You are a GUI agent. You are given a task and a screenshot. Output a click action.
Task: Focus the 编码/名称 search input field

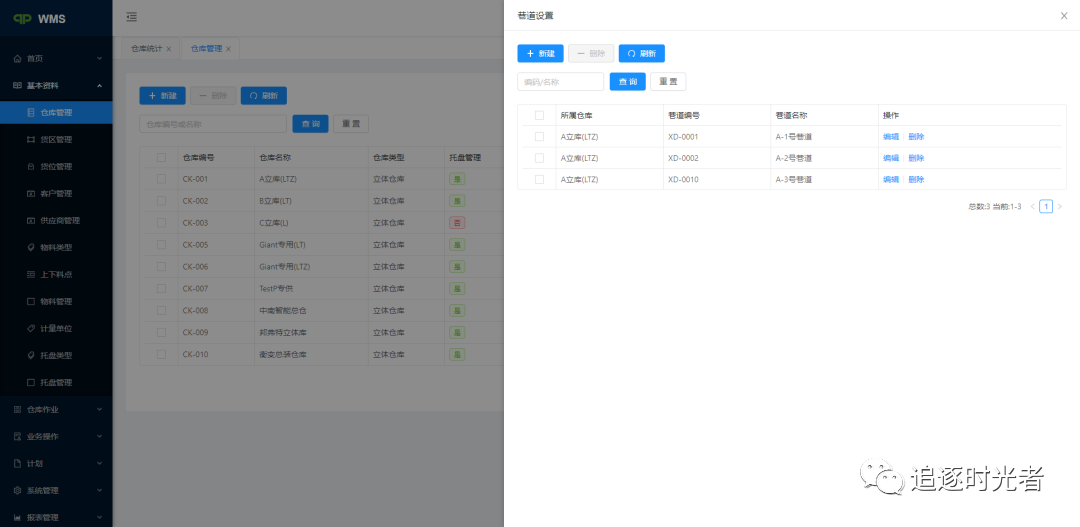tap(560, 82)
